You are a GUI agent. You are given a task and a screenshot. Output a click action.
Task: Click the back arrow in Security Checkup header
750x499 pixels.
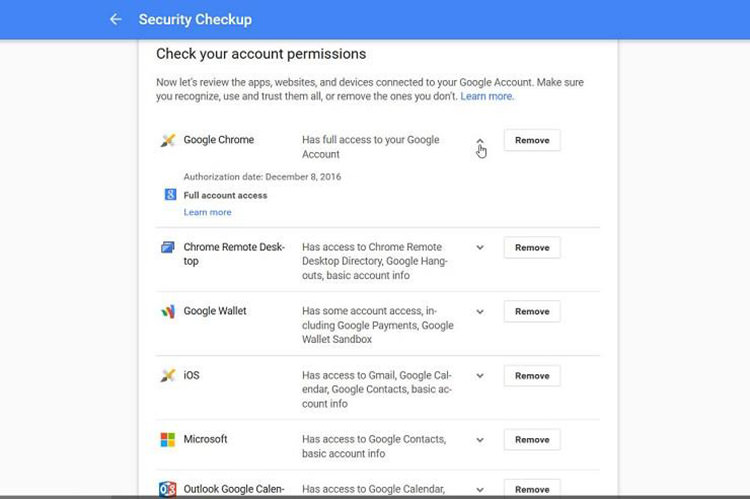(116, 19)
